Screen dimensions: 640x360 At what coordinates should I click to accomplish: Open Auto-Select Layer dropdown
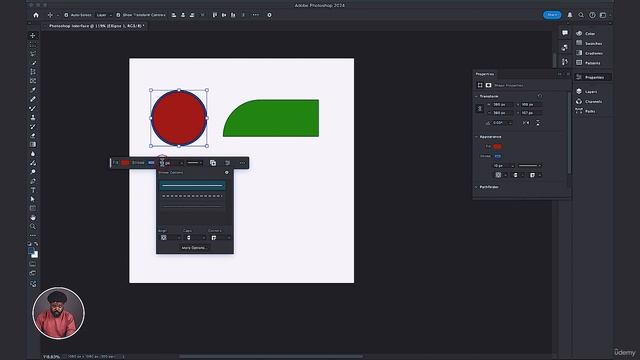104,15
